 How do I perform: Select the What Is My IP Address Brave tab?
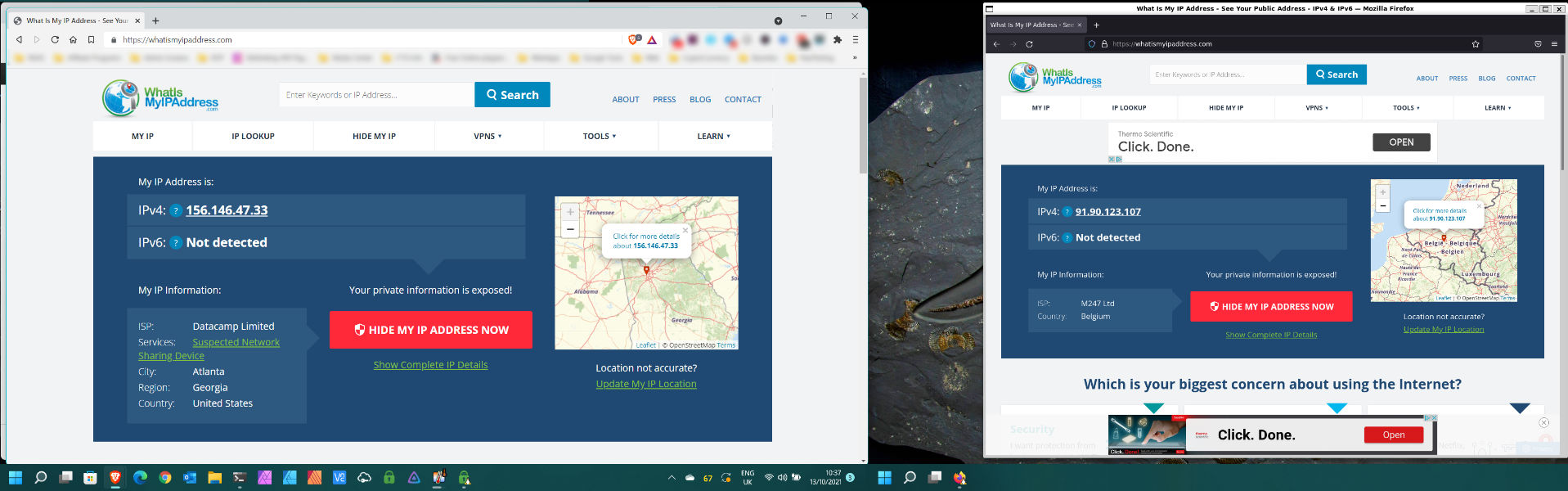point(77,20)
